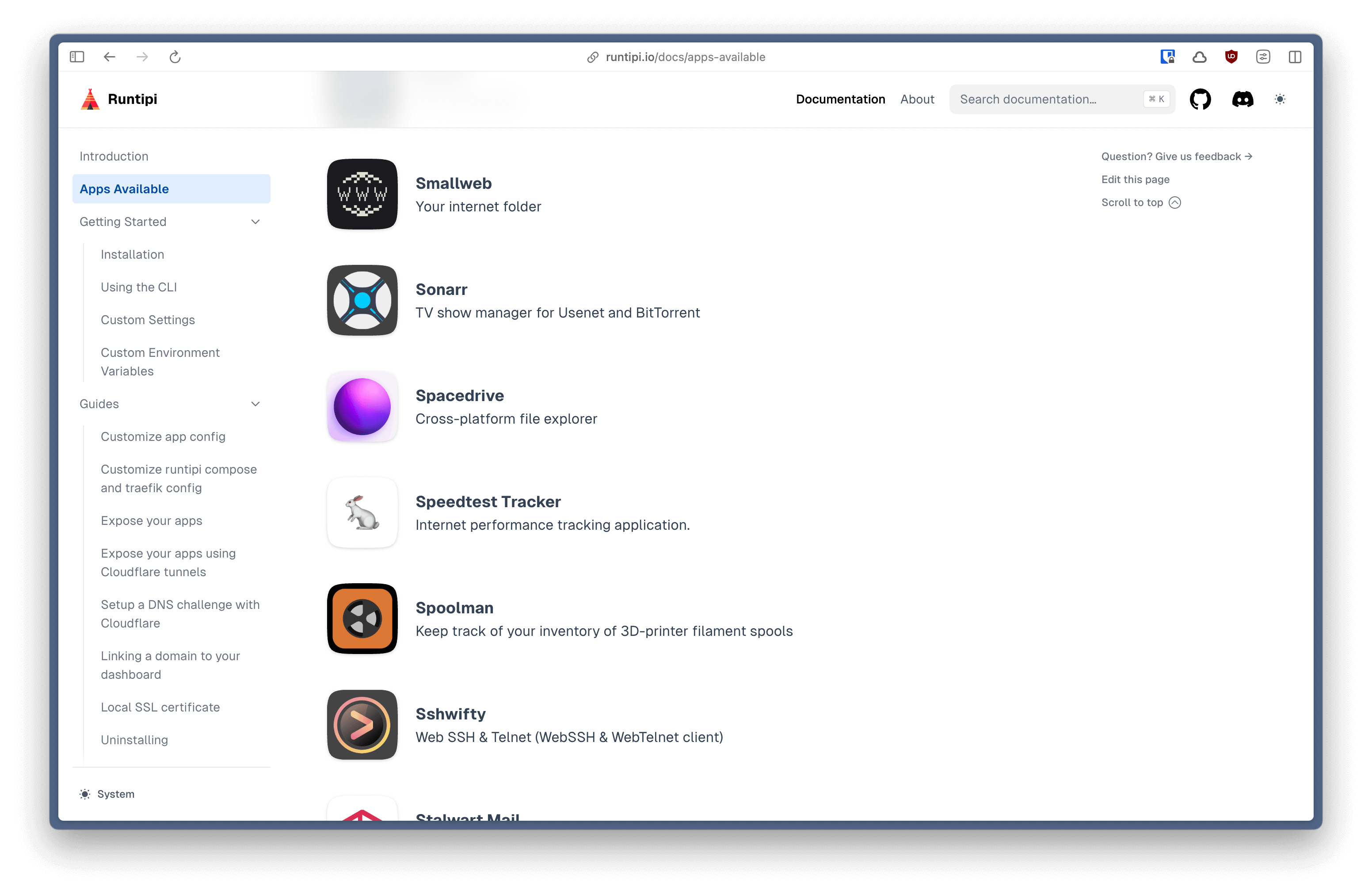1372x895 pixels.
Task: Toggle the light/dark mode button
Action: coord(1281,99)
